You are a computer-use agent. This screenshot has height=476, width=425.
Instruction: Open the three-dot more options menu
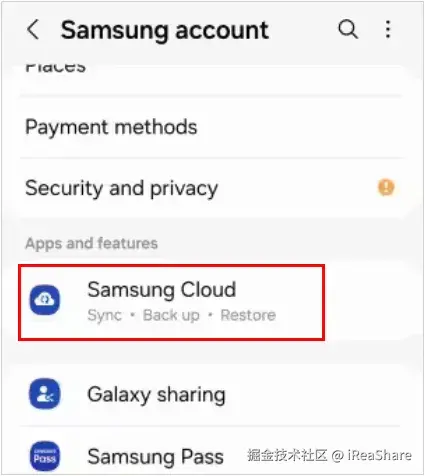click(x=388, y=29)
